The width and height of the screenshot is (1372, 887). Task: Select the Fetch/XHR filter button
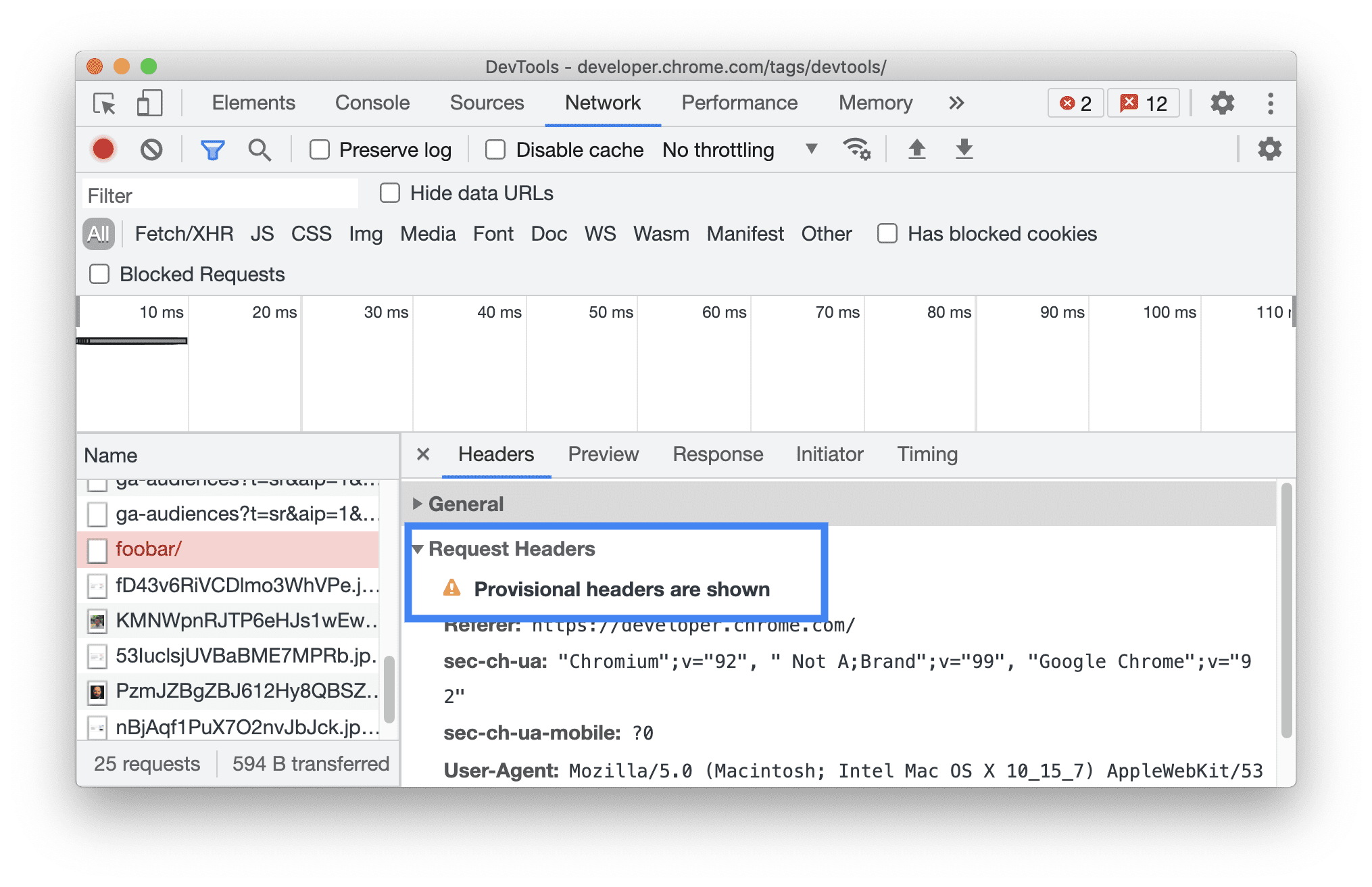[x=183, y=233]
